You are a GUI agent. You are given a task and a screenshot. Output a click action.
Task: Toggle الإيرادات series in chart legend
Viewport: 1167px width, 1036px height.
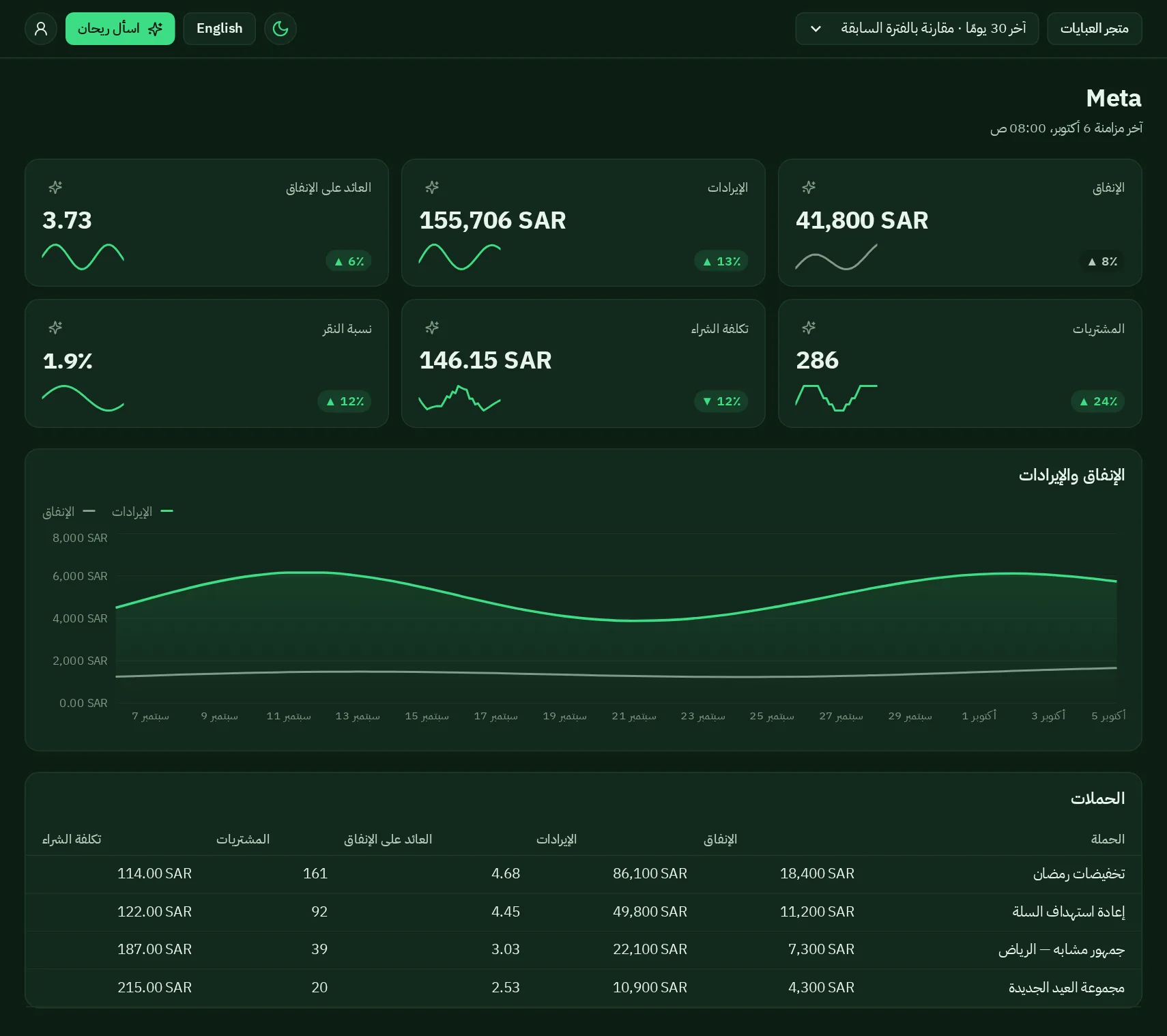142,512
